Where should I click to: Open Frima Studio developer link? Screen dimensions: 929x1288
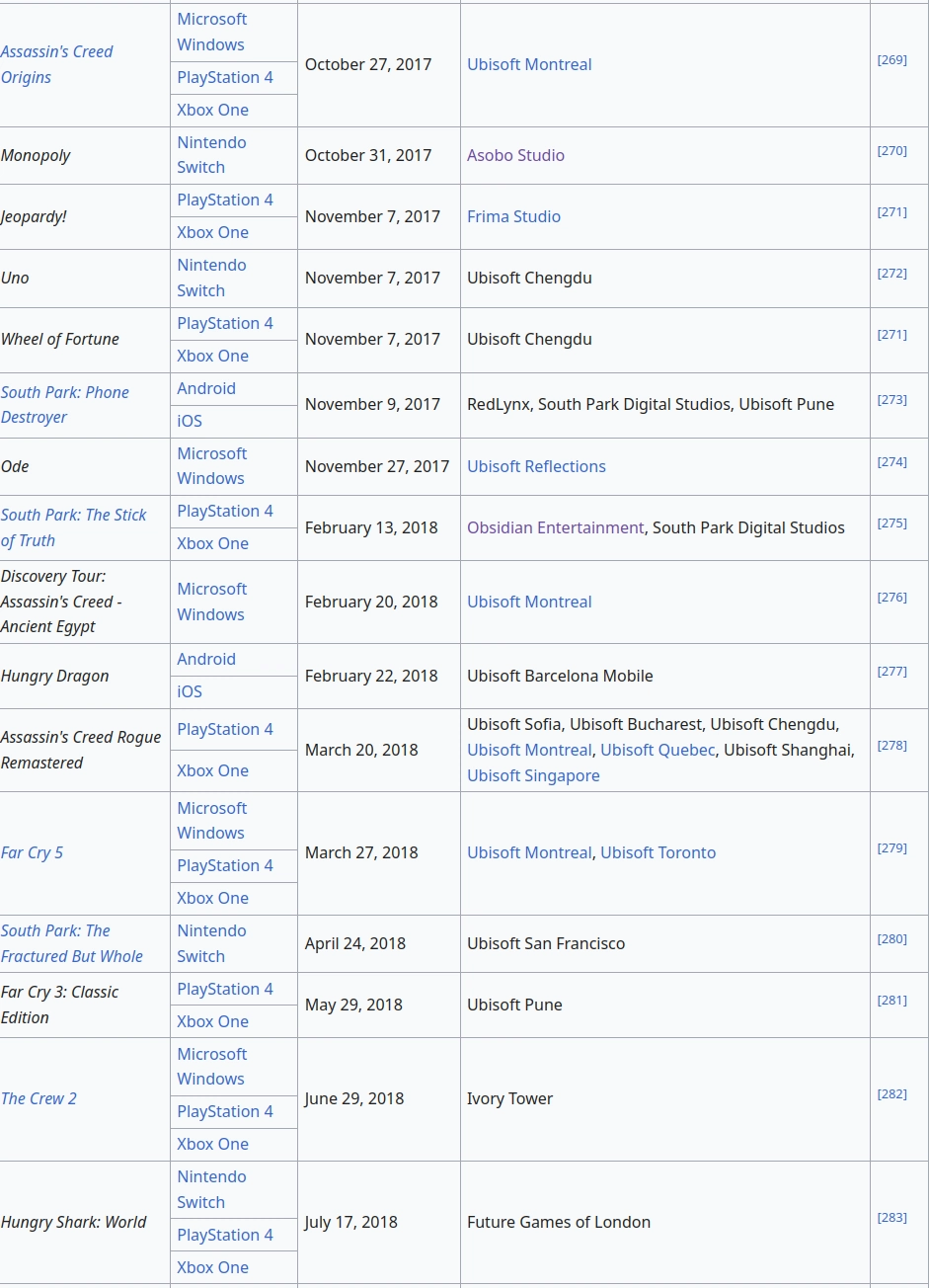(513, 216)
